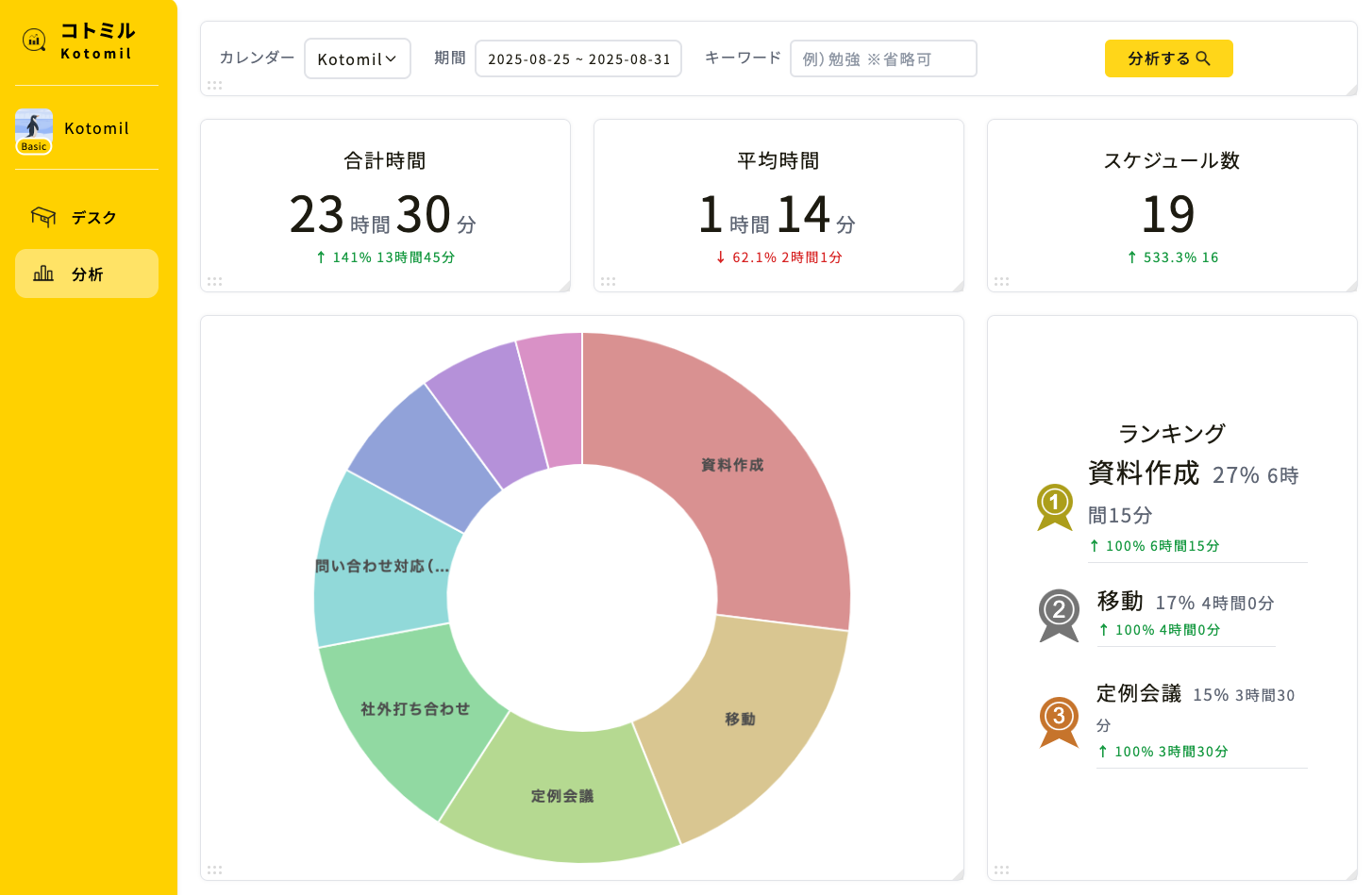Click the bar chart icon beside 分析
This screenshot has width=1372, height=895.
tap(43, 273)
